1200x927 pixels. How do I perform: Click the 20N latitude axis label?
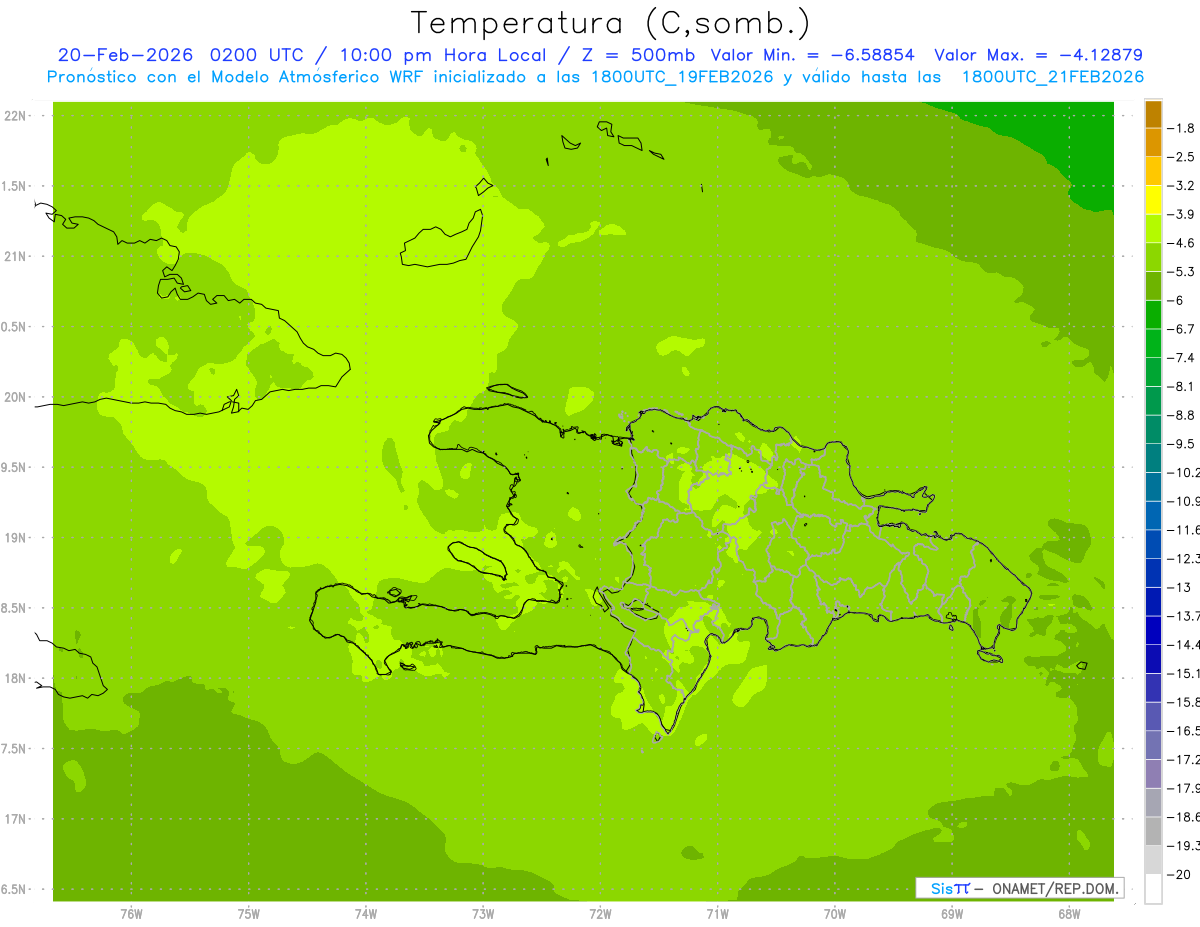point(15,397)
